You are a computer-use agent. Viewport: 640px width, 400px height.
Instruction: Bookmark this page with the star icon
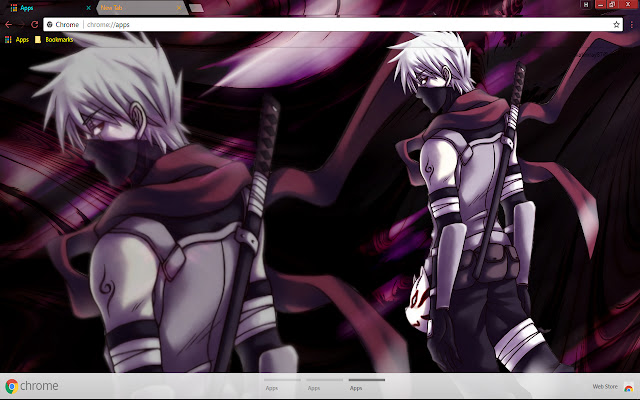[616, 24]
